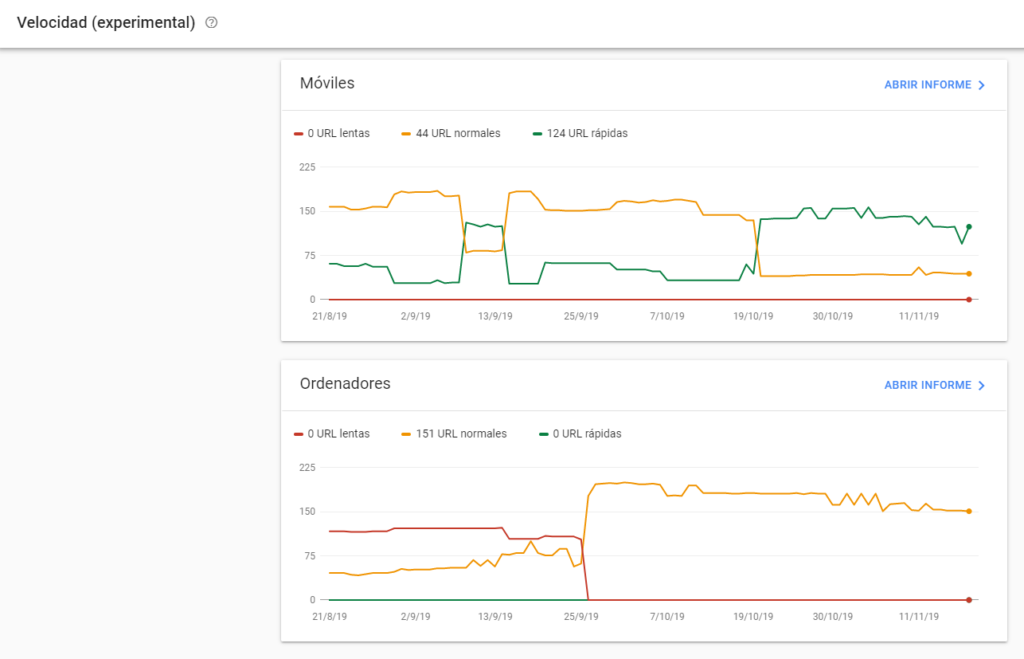1024x659 pixels.
Task: Click the 25/9/19 date label in Ordenadores chart
Action: click(581, 617)
